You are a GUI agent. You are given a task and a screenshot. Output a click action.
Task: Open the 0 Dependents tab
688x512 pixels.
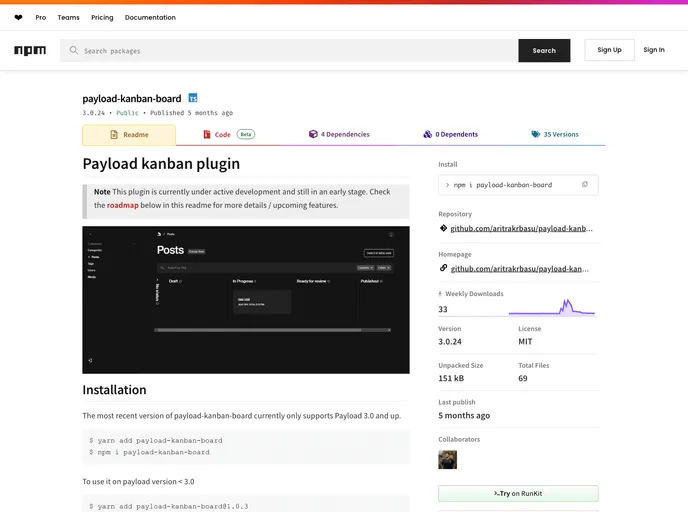click(x=451, y=134)
